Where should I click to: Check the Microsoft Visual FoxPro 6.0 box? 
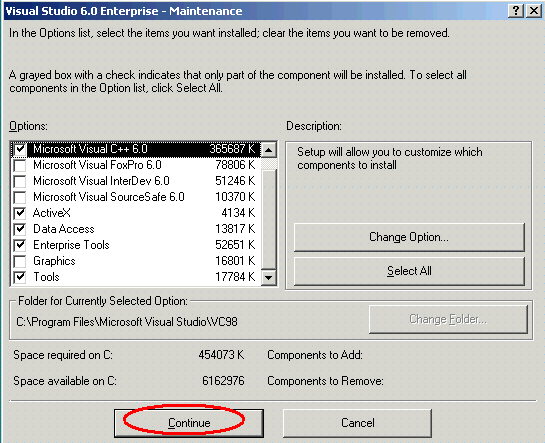pyautogui.click(x=20, y=165)
